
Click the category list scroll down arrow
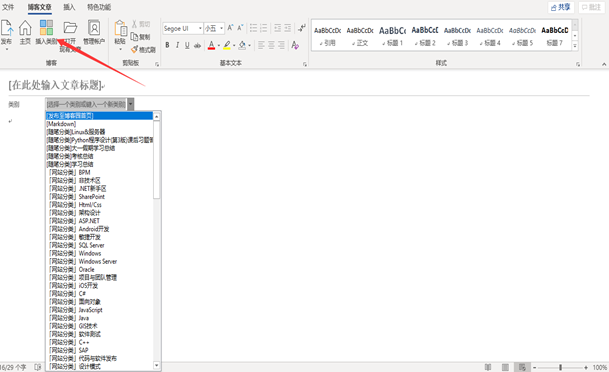click(157, 365)
